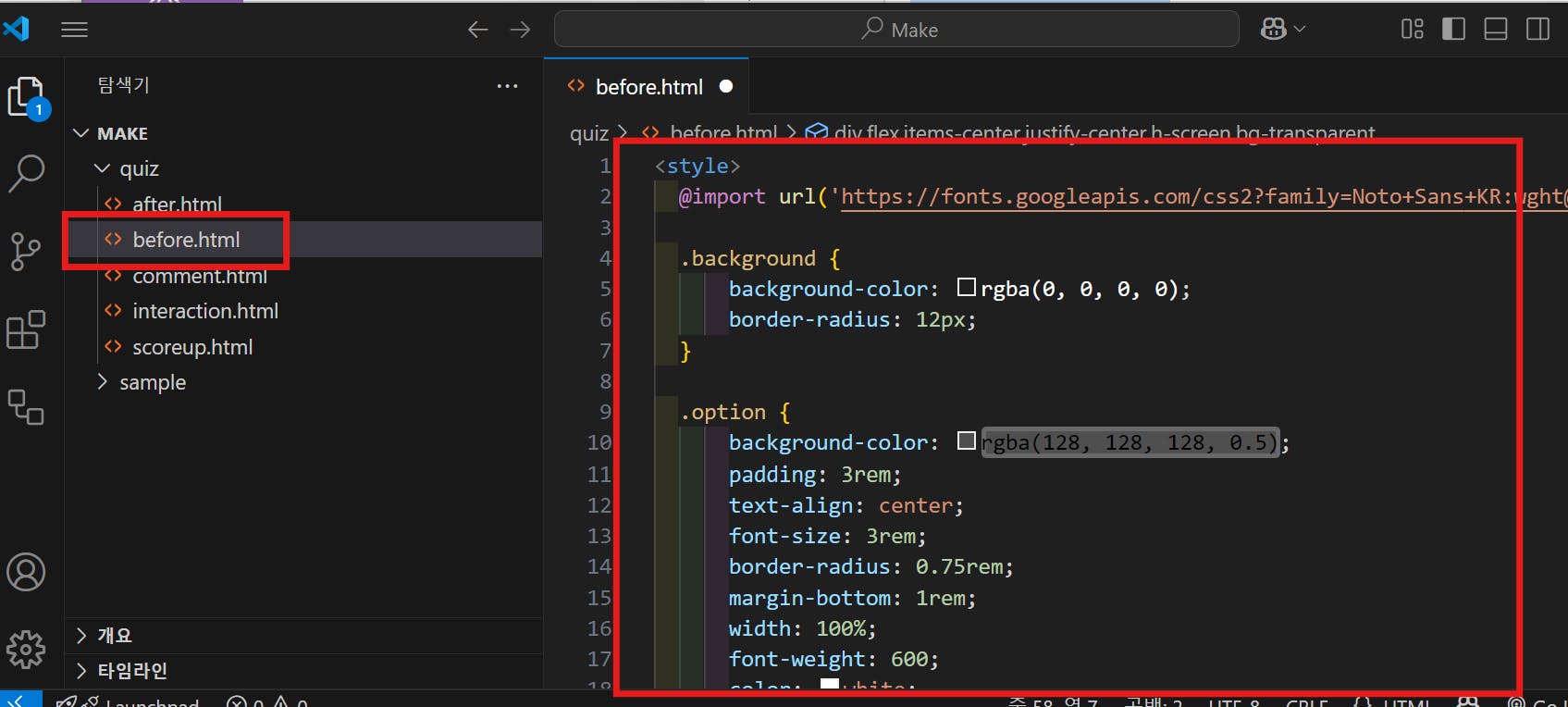Open interaction.html in the explorer
1568x707 pixels.
[204, 311]
